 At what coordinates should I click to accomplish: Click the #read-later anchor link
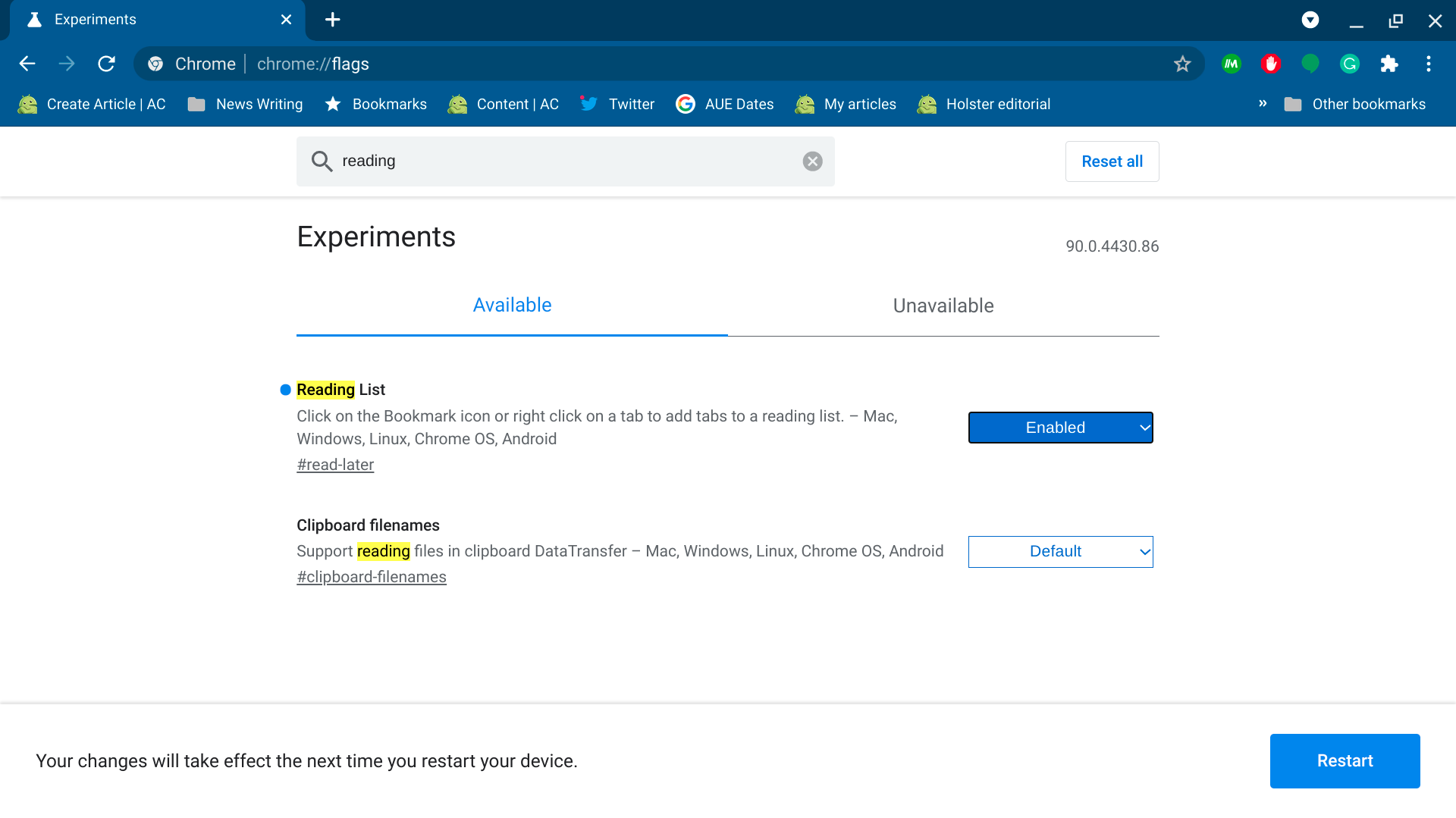[x=335, y=465]
